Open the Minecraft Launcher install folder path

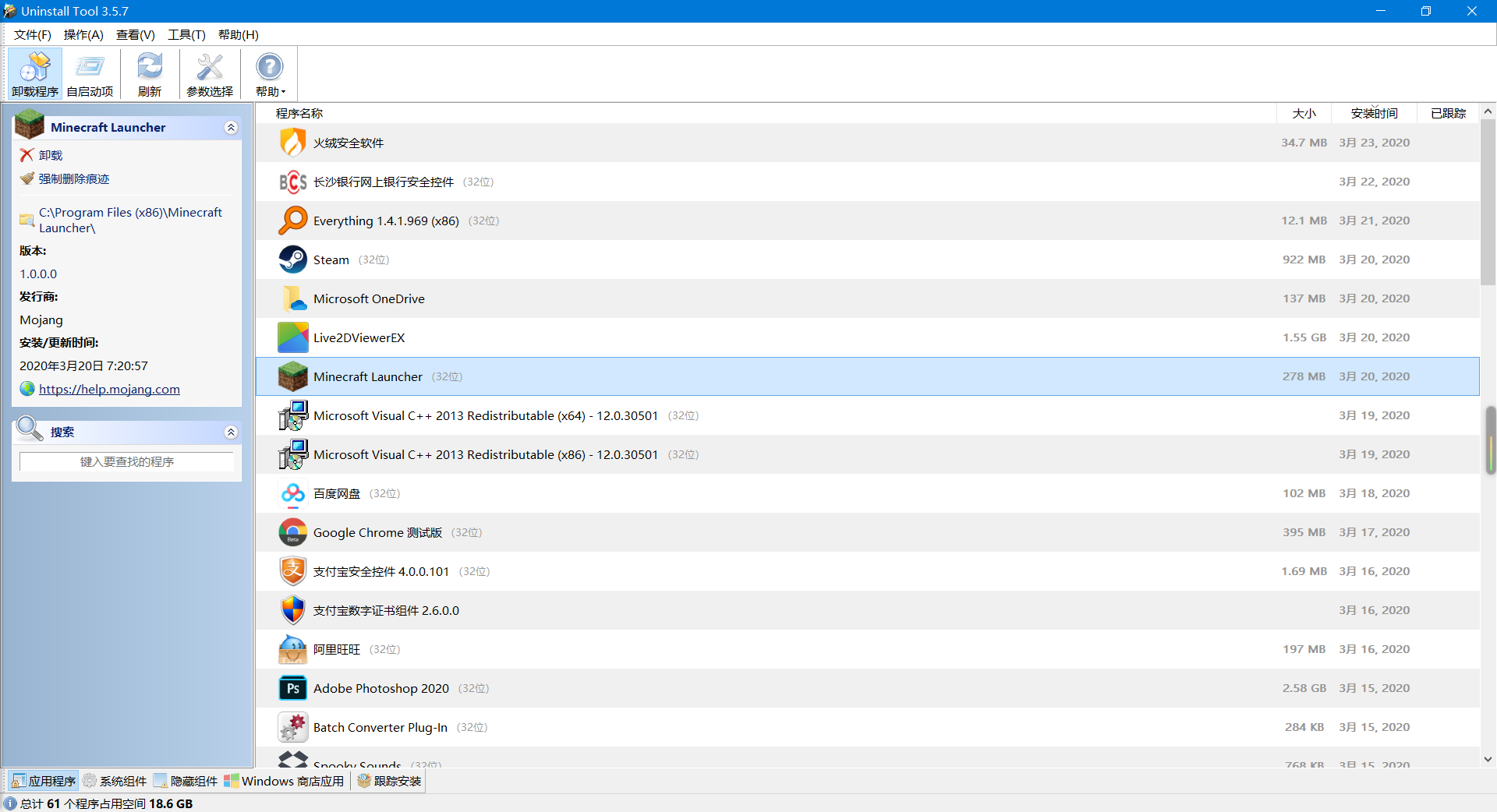130,220
